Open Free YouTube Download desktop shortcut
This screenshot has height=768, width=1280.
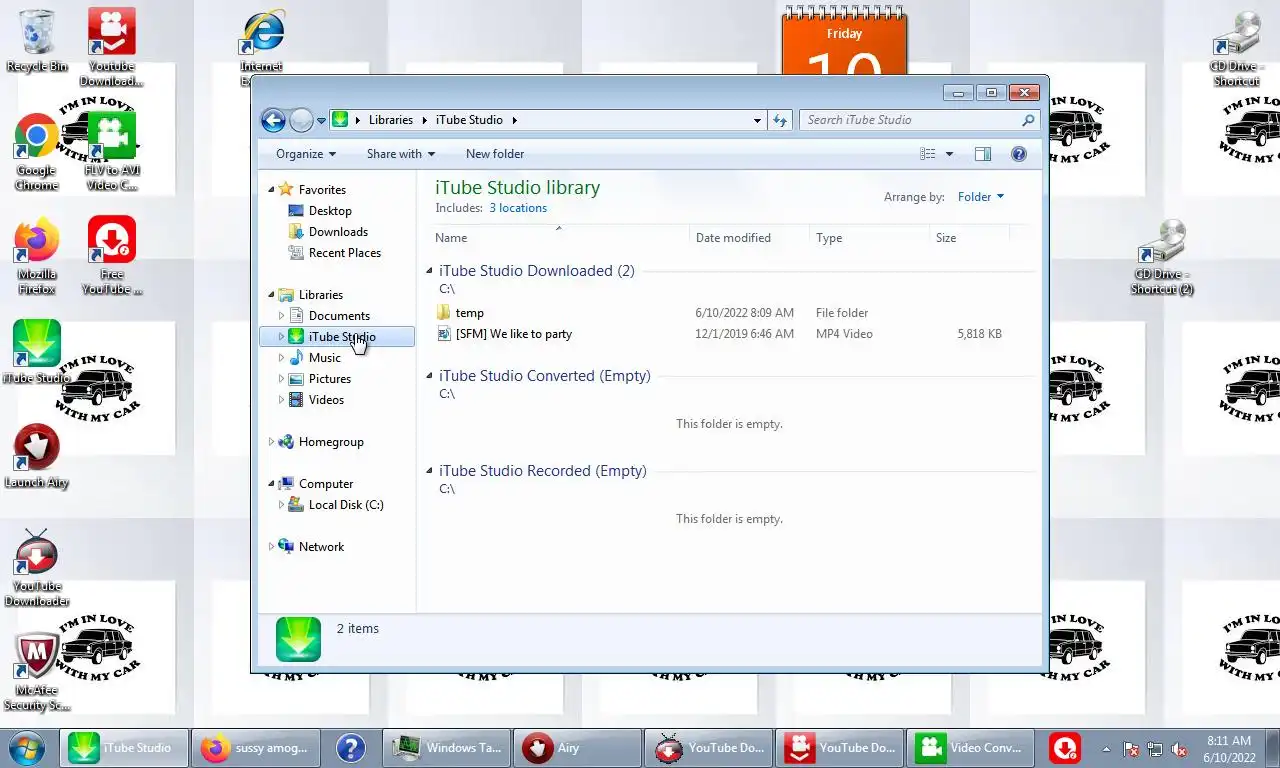point(112,256)
